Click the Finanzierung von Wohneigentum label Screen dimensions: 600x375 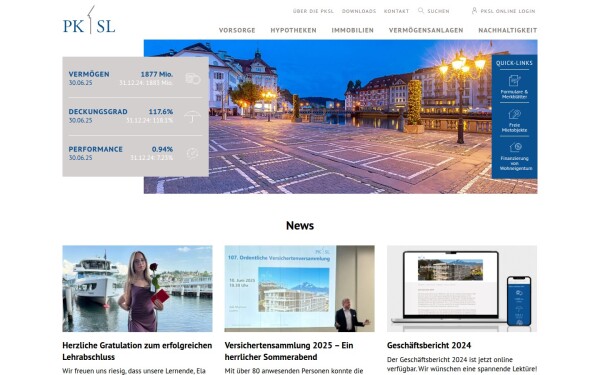tap(515, 163)
